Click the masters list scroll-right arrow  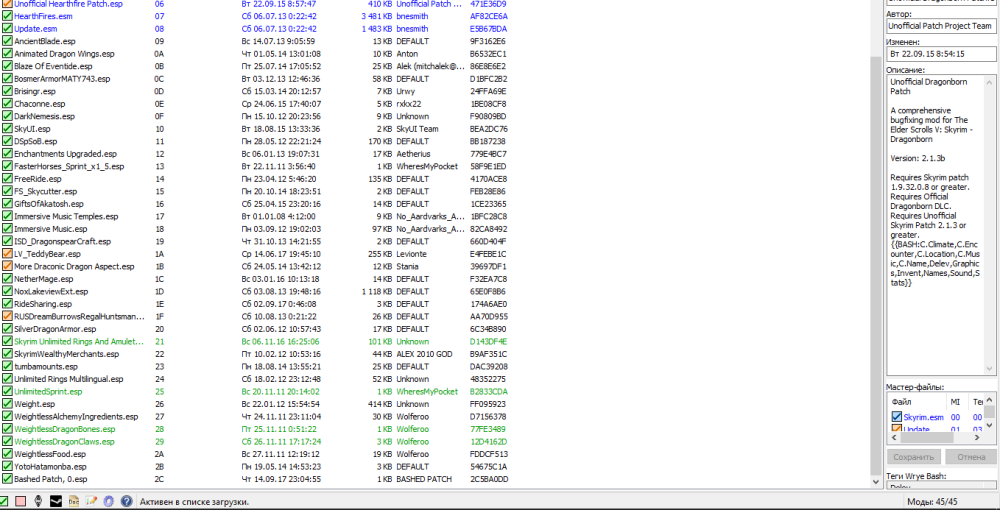(978, 438)
